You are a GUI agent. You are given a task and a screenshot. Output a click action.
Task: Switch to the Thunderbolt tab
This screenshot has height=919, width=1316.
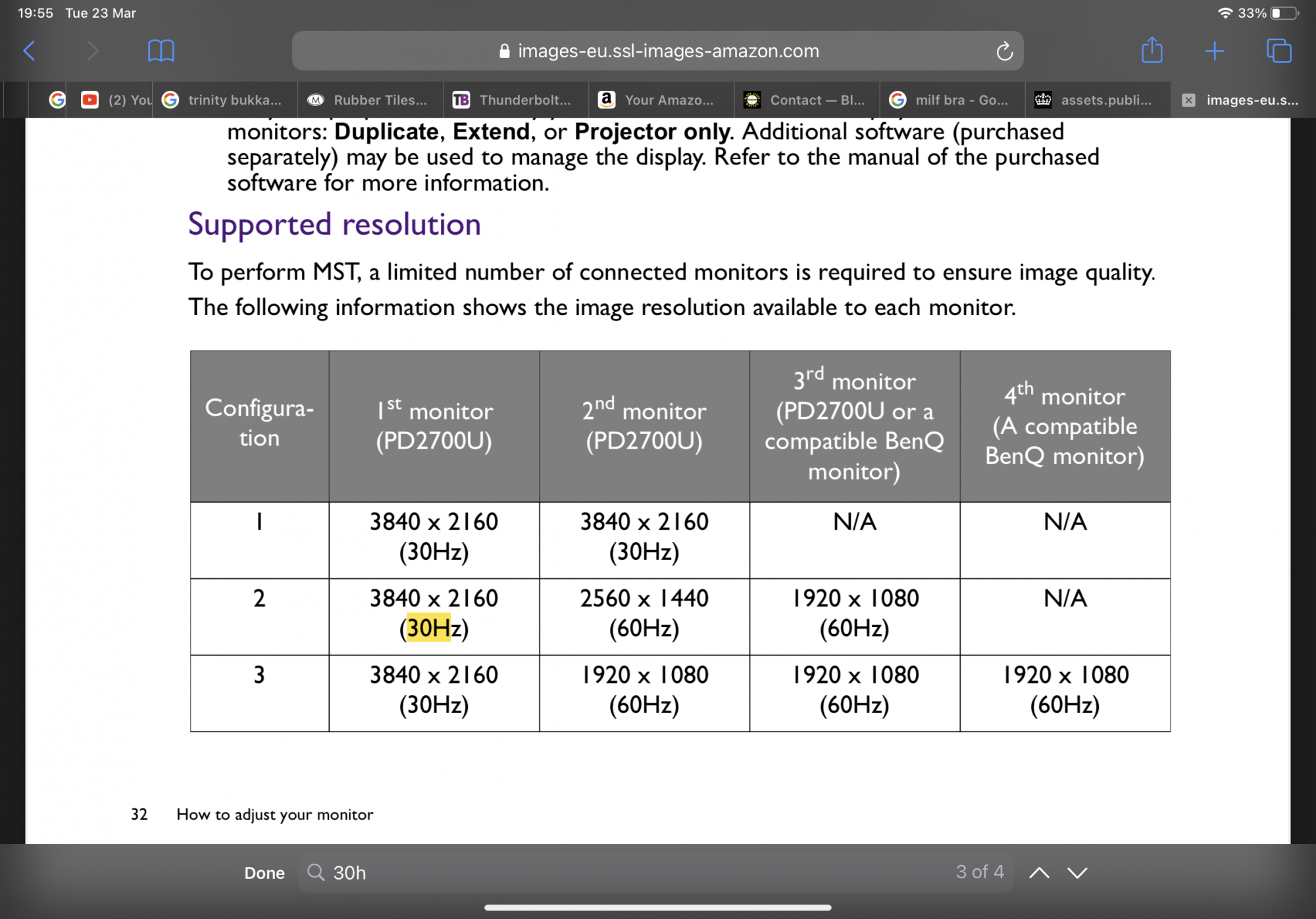tap(516, 100)
